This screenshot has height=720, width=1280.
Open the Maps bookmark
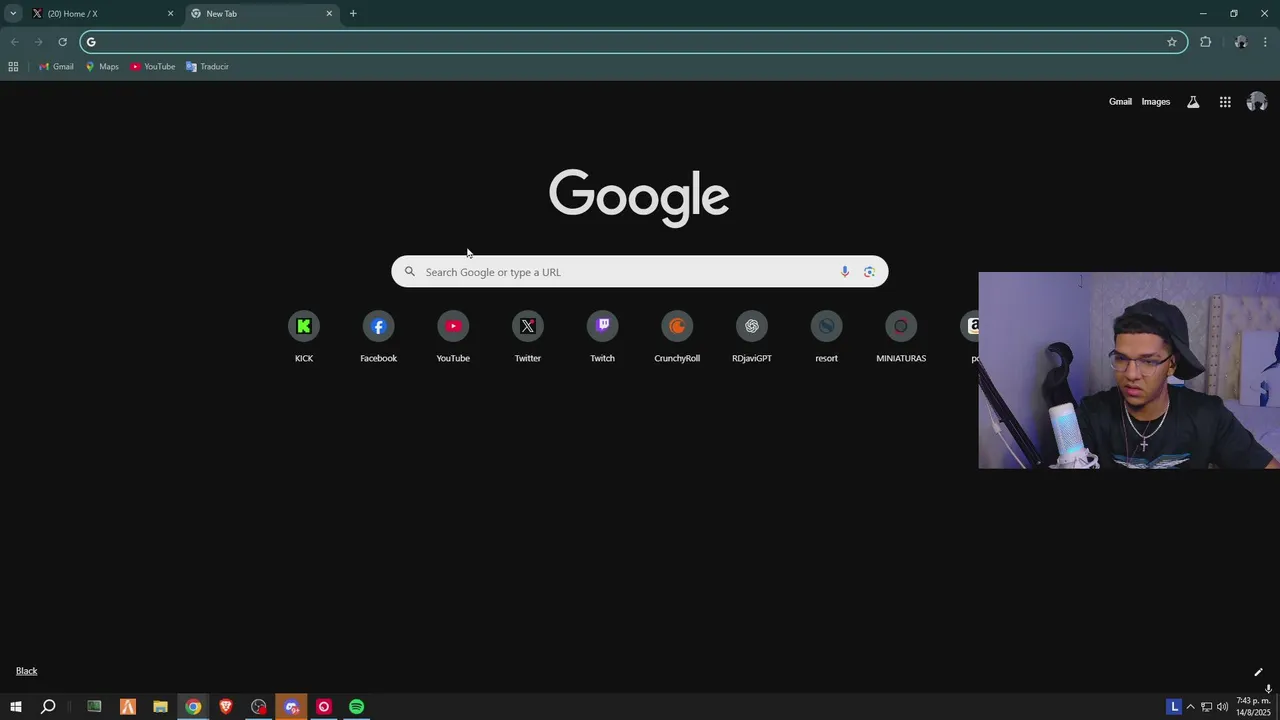(102, 67)
